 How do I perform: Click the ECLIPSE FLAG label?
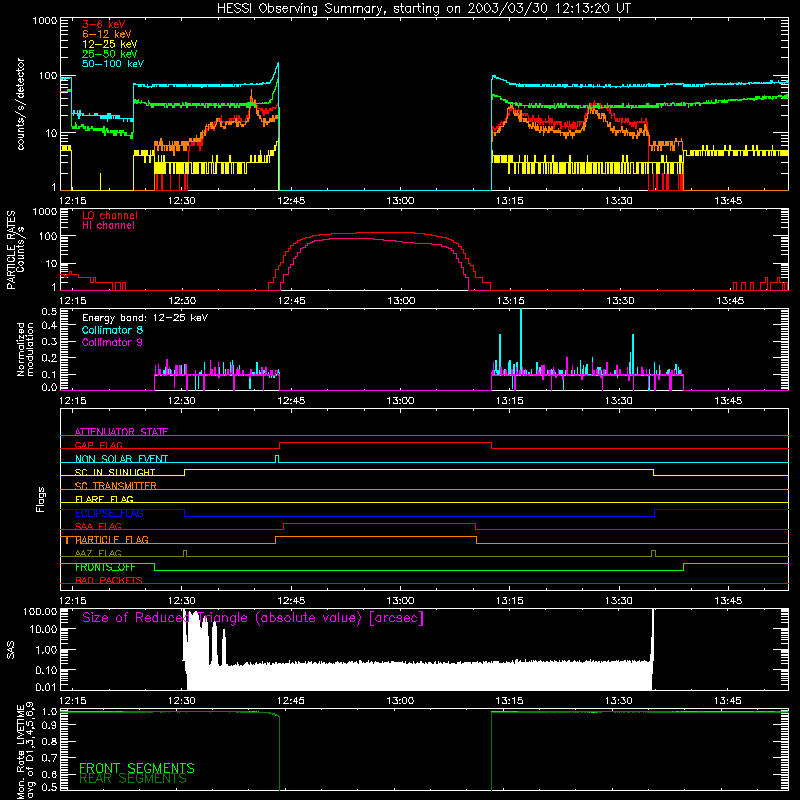(x=109, y=513)
